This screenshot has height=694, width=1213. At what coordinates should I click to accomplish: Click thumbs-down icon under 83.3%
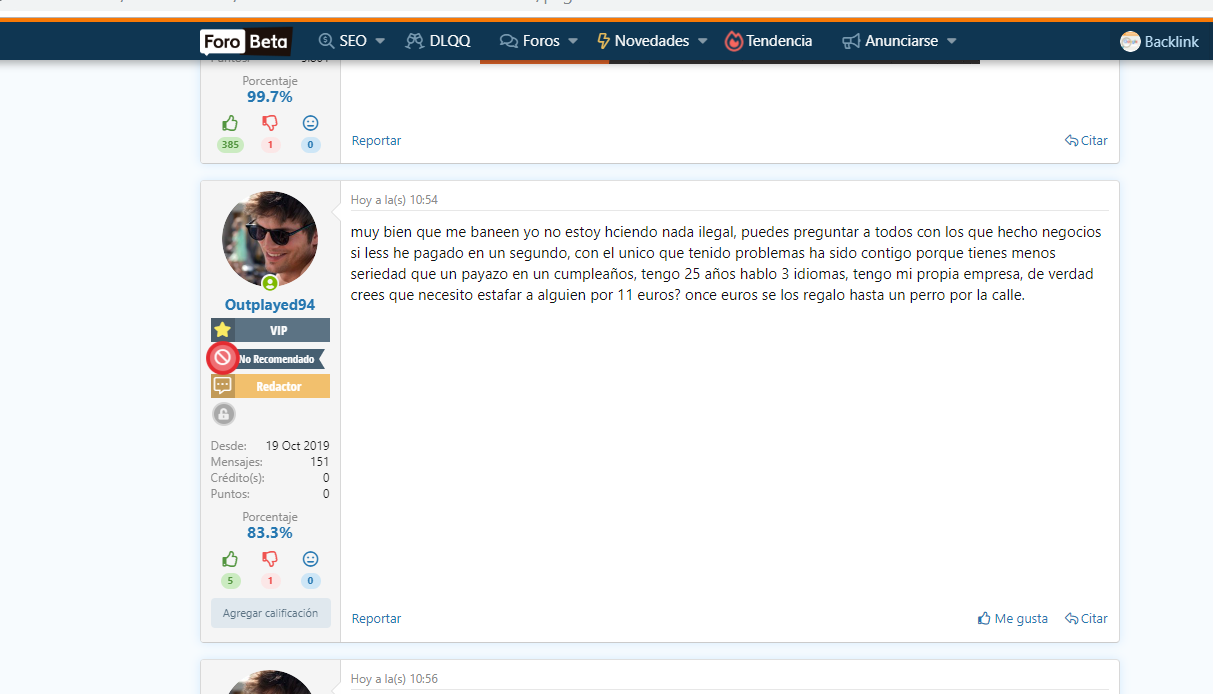tap(270, 559)
